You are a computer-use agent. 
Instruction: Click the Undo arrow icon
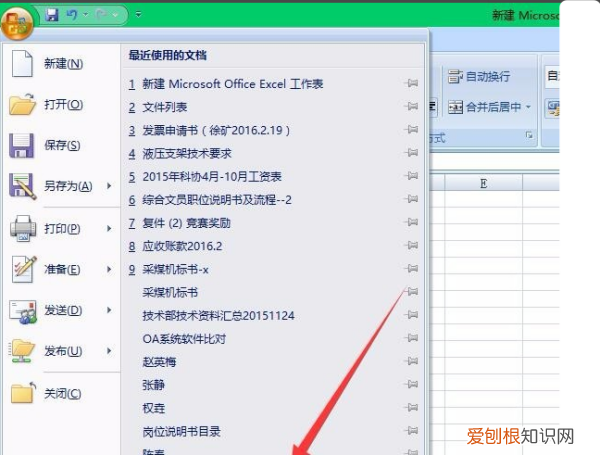[x=72, y=15]
